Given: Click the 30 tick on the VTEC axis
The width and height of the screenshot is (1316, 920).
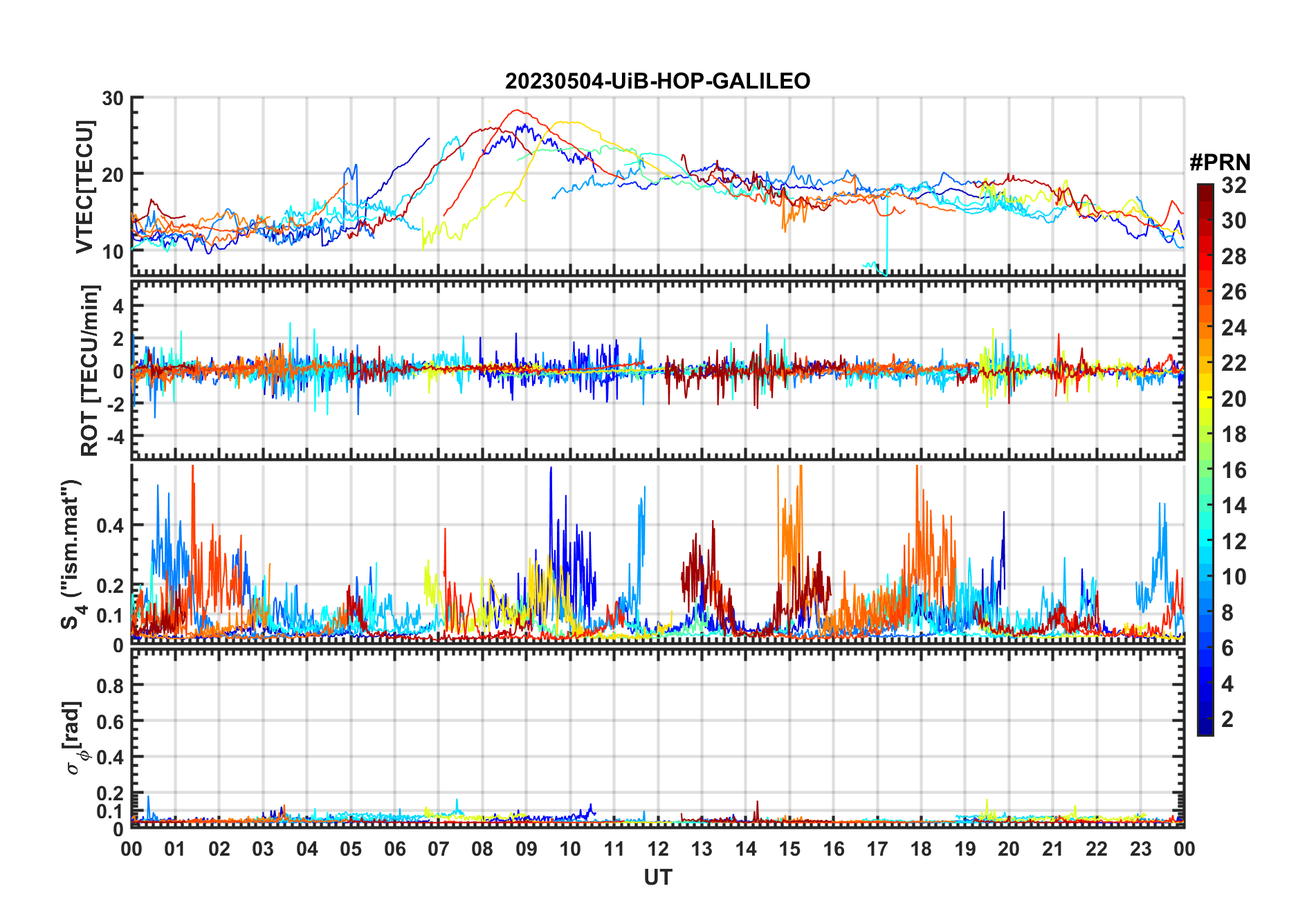Looking at the screenshot, I should coord(113,98).
